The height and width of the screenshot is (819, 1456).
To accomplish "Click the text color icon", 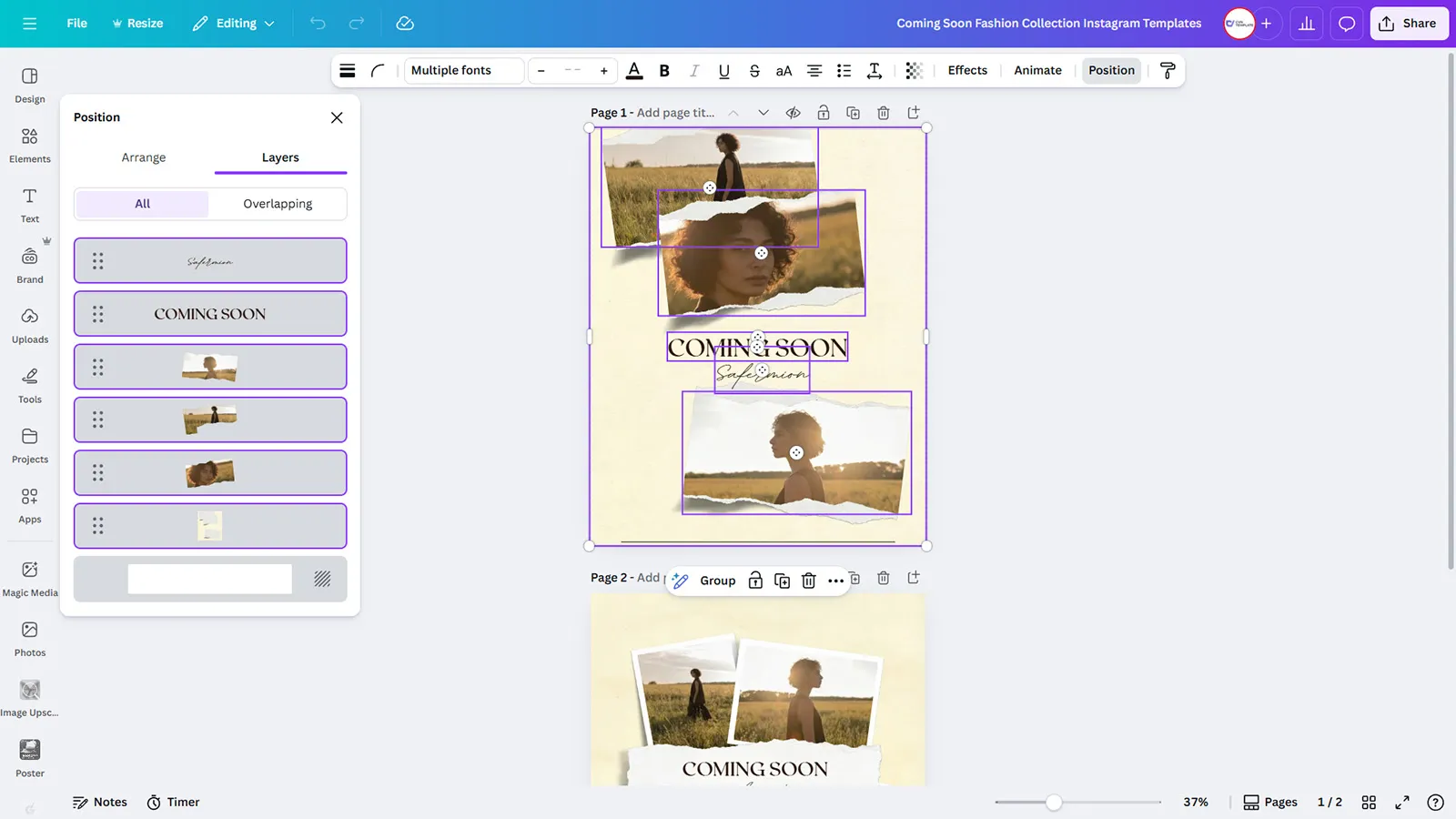I will [634, 70].
